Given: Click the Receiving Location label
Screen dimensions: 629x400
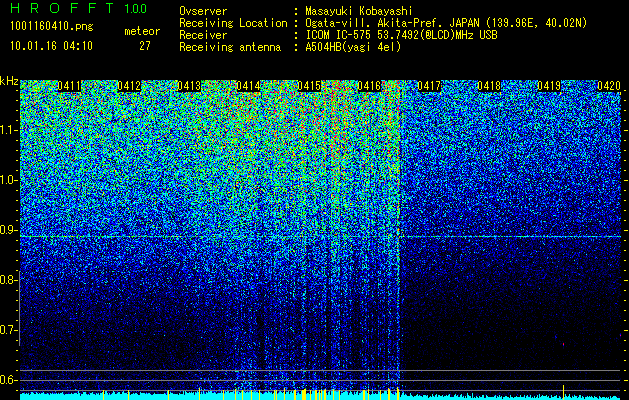Looking at the screenshot, I should 233,23.
